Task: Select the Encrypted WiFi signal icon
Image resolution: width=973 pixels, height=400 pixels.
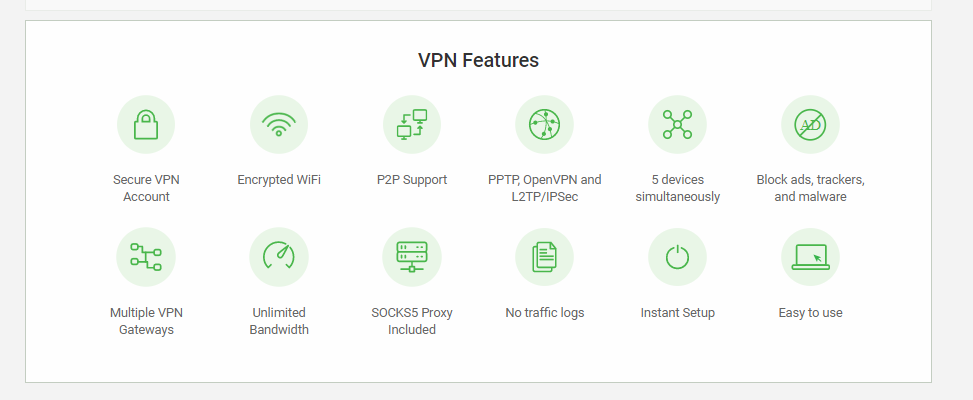Action: [x=279, y=125]
